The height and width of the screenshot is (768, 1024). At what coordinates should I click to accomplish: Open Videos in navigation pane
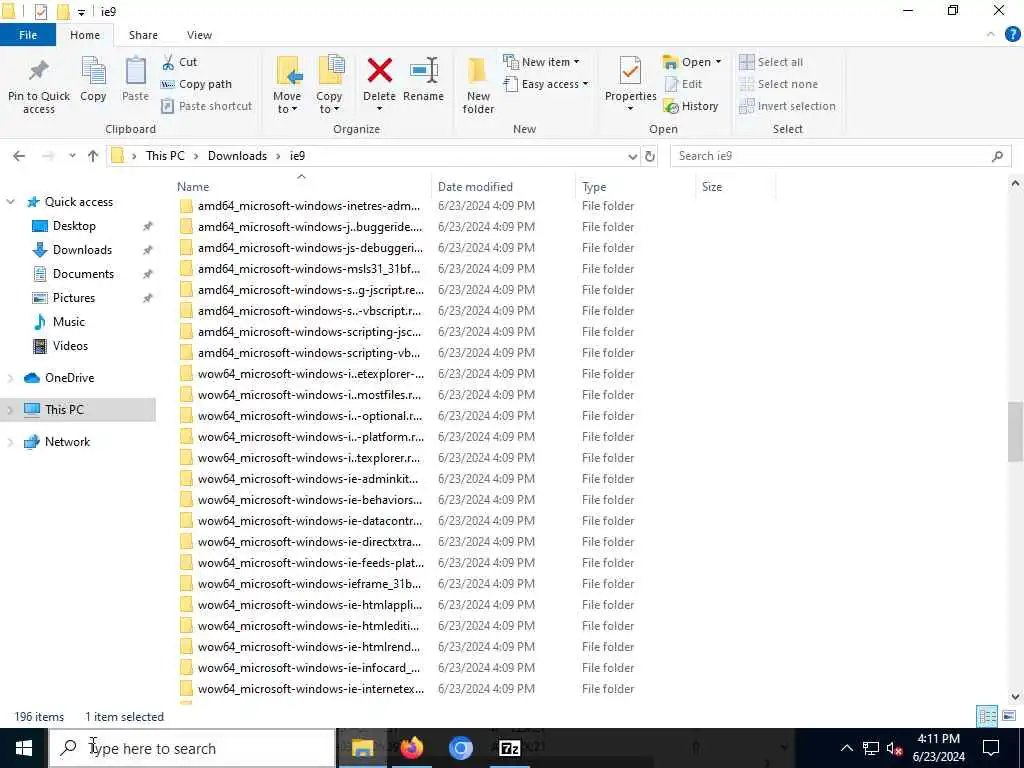pos(70,346)
